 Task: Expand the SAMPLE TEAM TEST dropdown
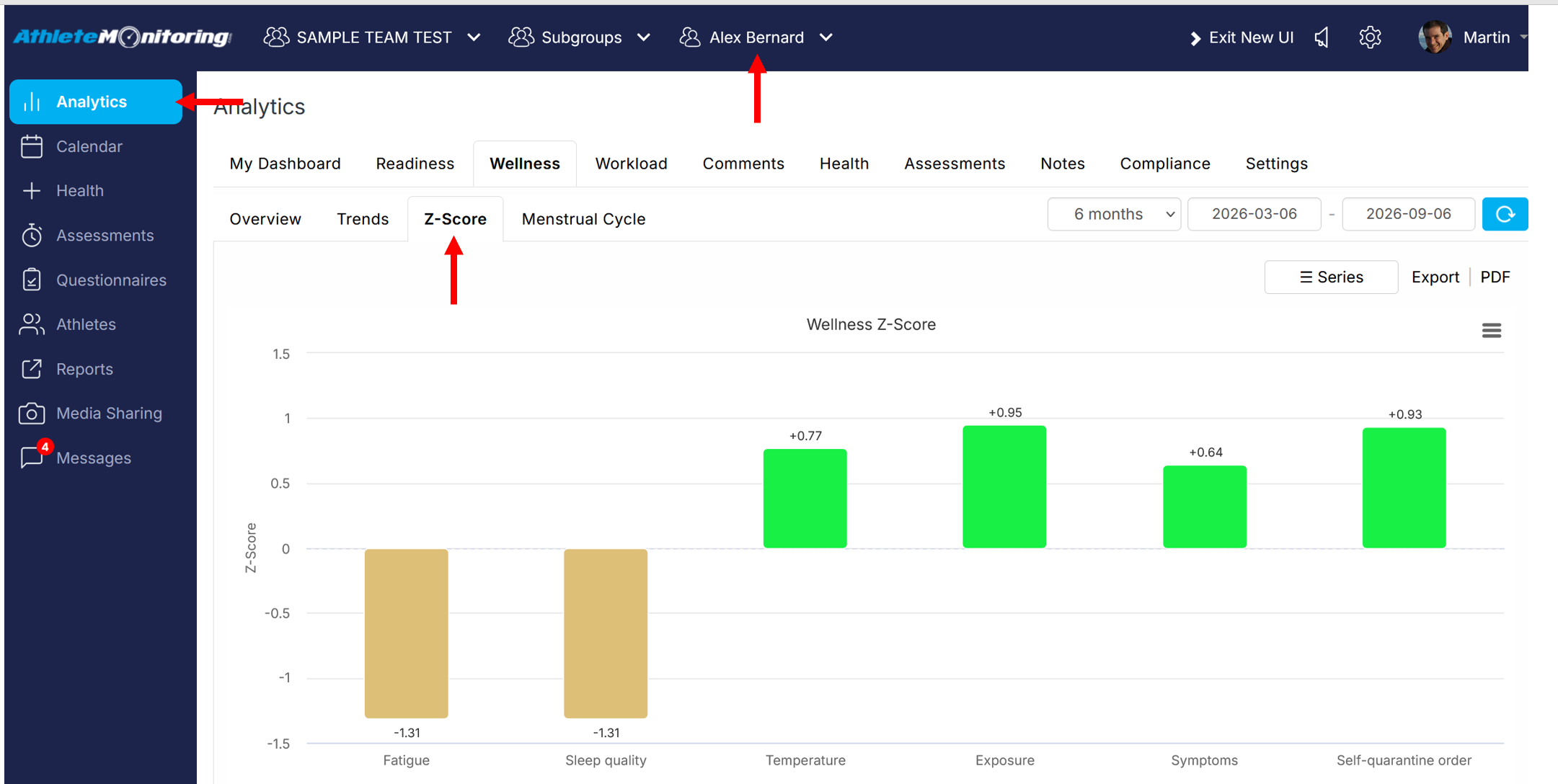[x=373, y=37]
